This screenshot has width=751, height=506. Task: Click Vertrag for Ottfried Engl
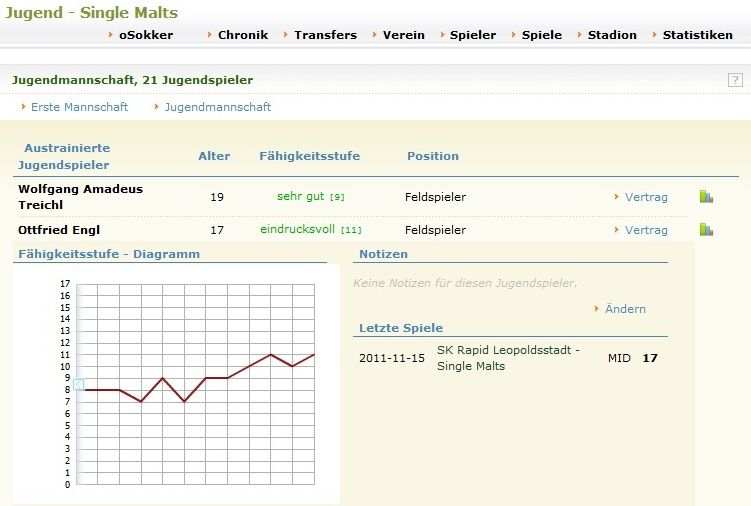pos(645,230)
